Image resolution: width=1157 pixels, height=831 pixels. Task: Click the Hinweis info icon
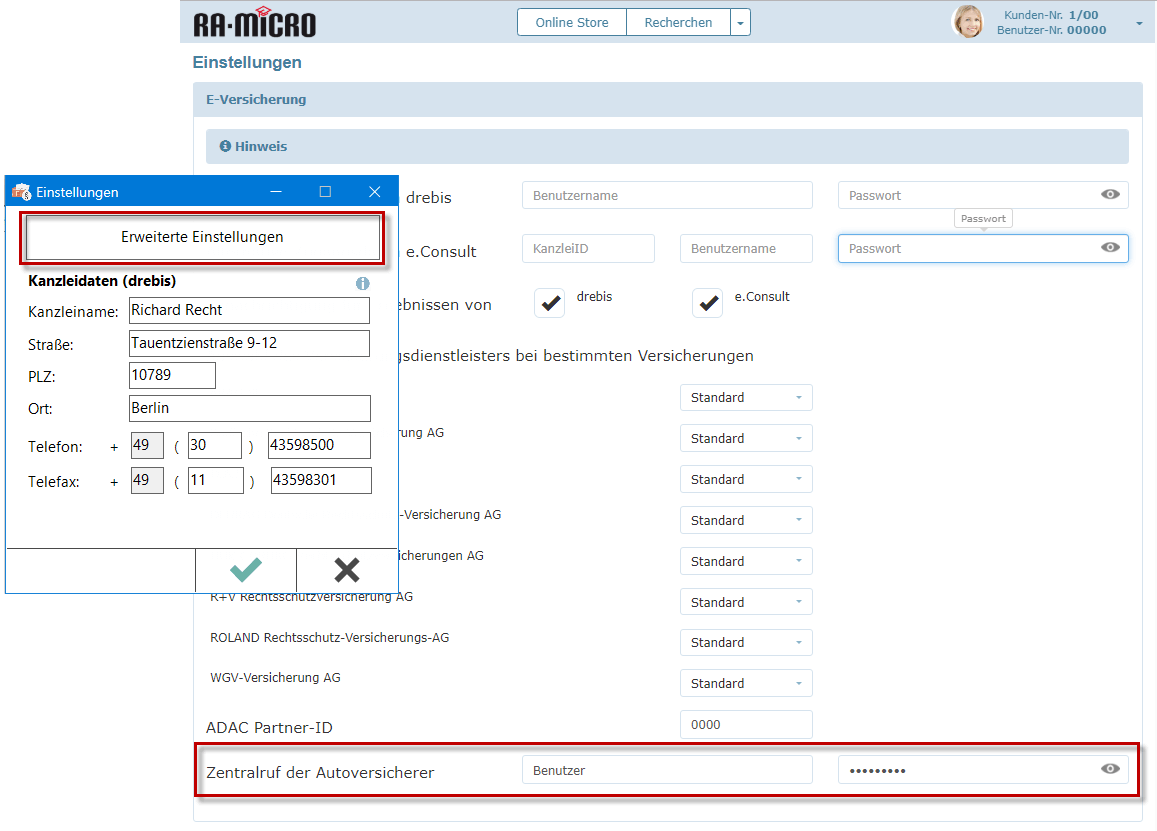pos(225,147)
